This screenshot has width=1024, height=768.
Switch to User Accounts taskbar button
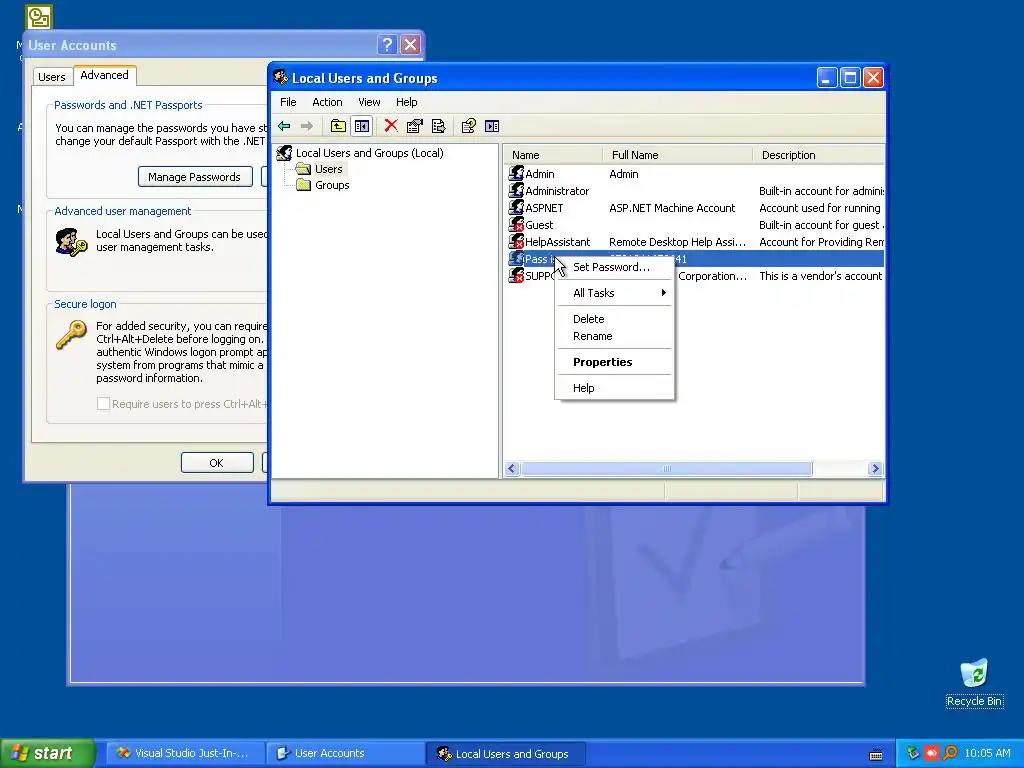(346, 754)
